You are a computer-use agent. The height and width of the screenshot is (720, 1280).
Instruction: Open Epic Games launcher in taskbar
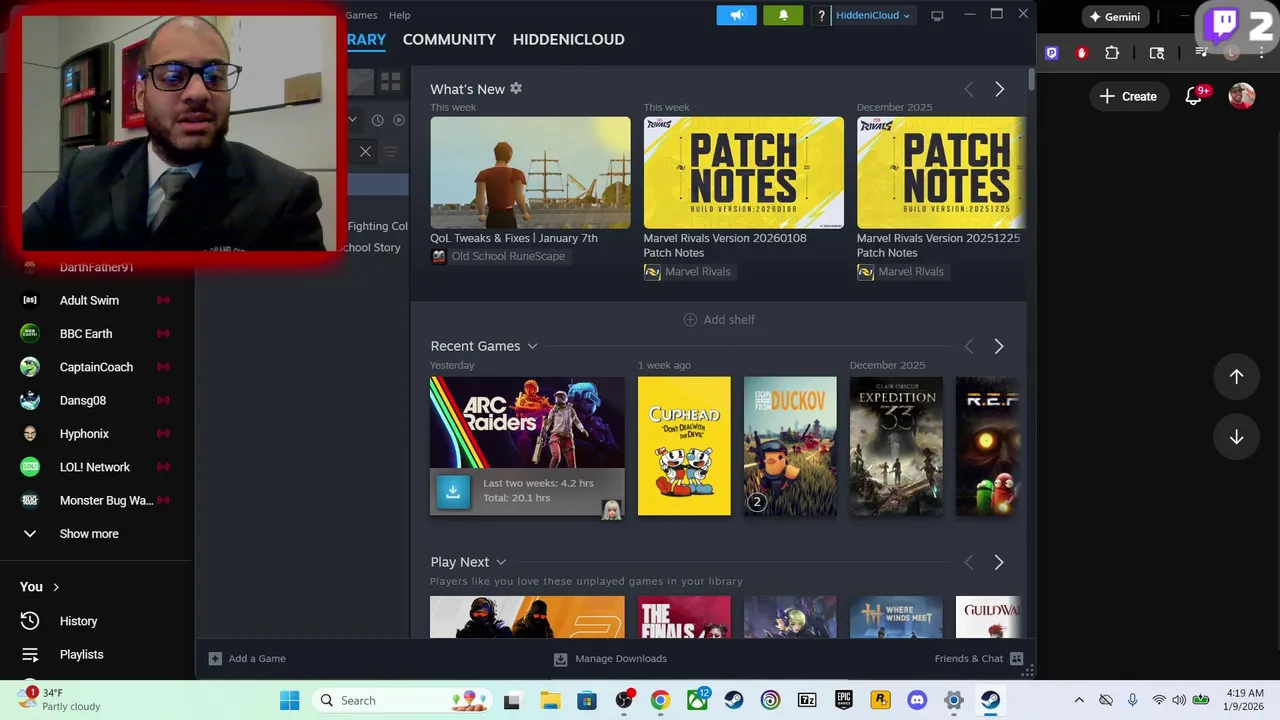(844, 700)
